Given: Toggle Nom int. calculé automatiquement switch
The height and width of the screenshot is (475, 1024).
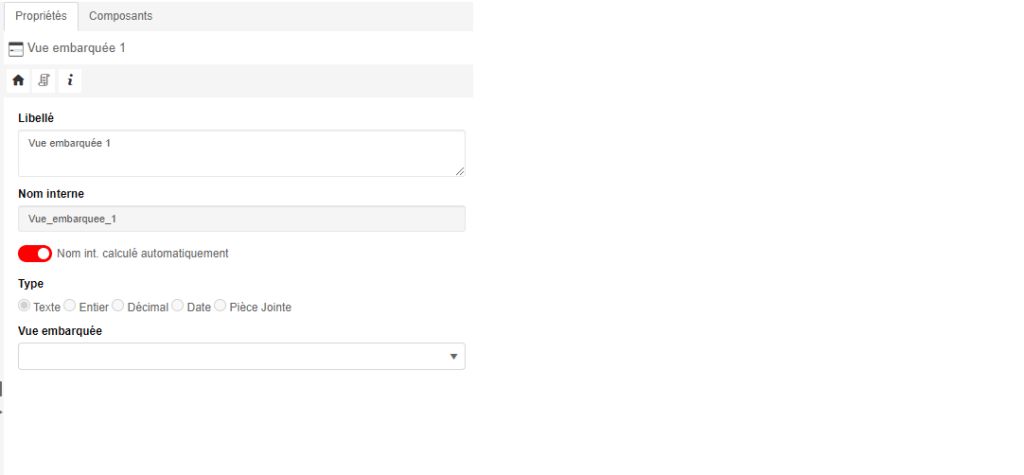Looking at the screenshot, I should coord(35,253).
